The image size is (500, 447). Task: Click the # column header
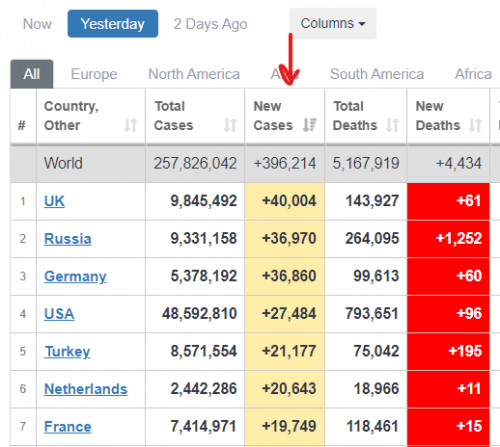click(x=22, y=126)
